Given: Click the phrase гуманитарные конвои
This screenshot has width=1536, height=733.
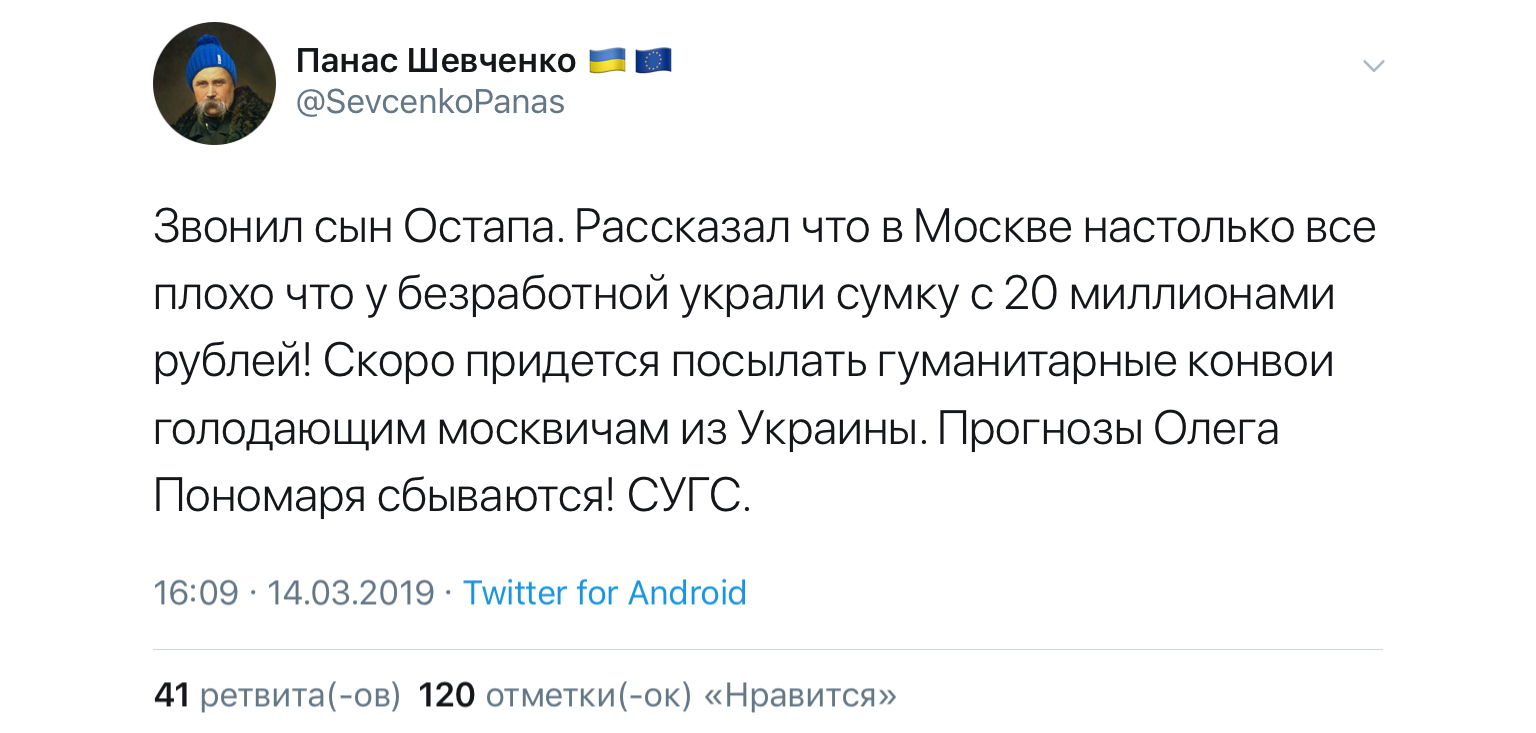Looking at the screenshot, I should (1106, 361).
